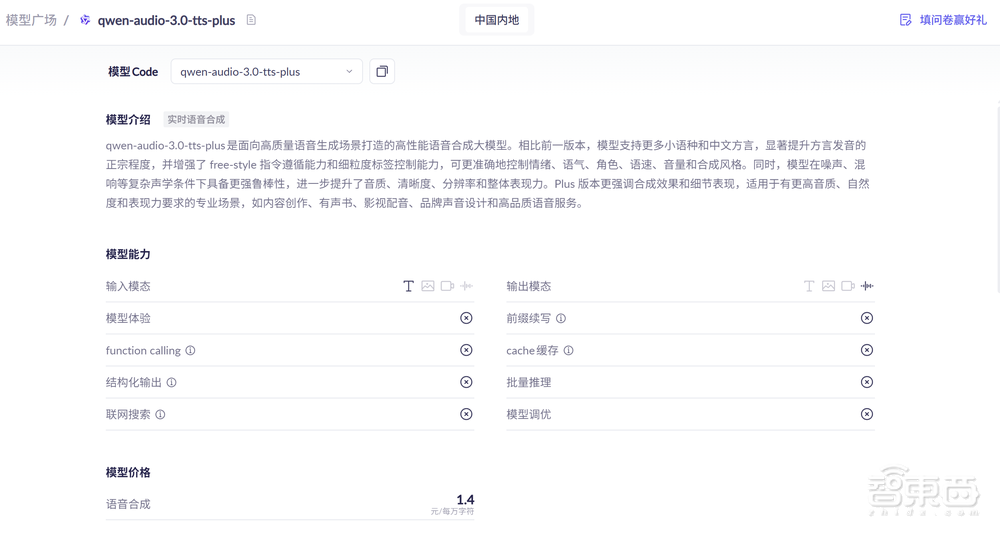Click the 输入模态 label

(x=128, y=286)
